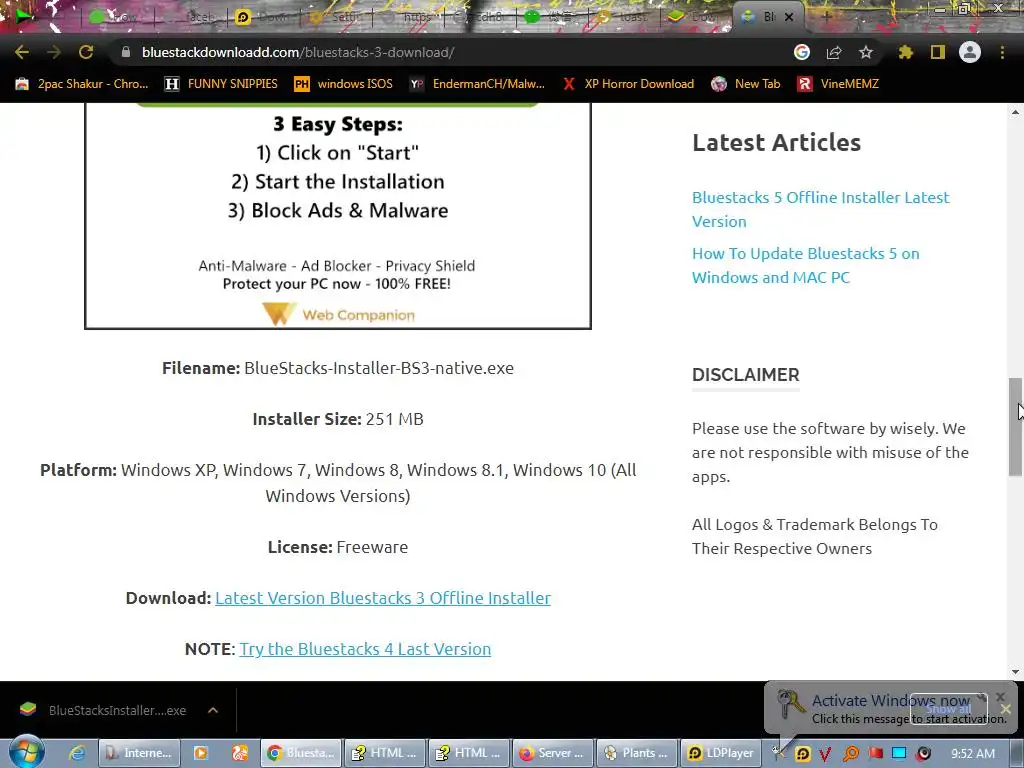Click the 9:52 AM system clock
The height and width of the screenshot is (768, 1024).
(x=973, y=754)
